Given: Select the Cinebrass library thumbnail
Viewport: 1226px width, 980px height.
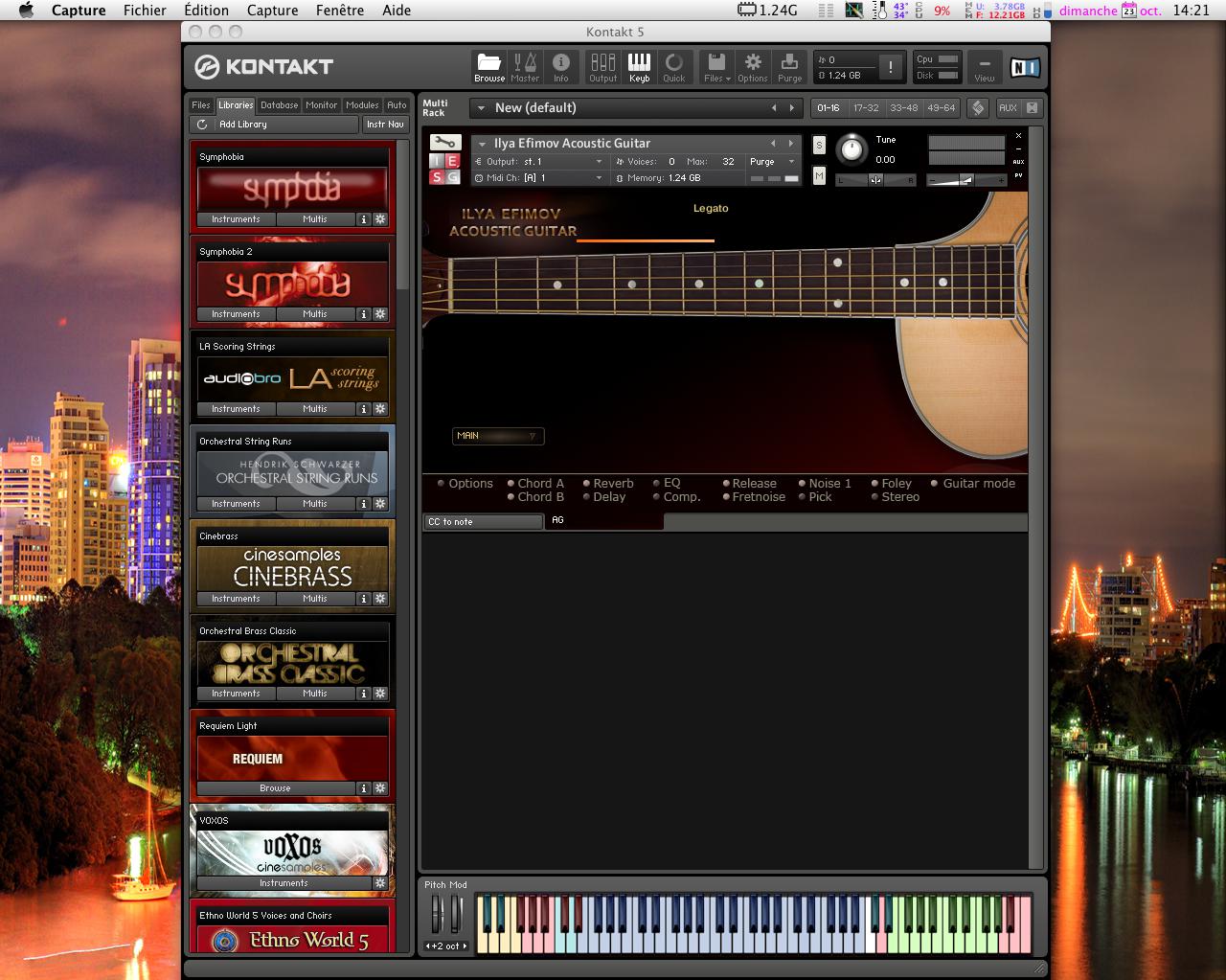Looking at the screenshot, I should [292, 567].
